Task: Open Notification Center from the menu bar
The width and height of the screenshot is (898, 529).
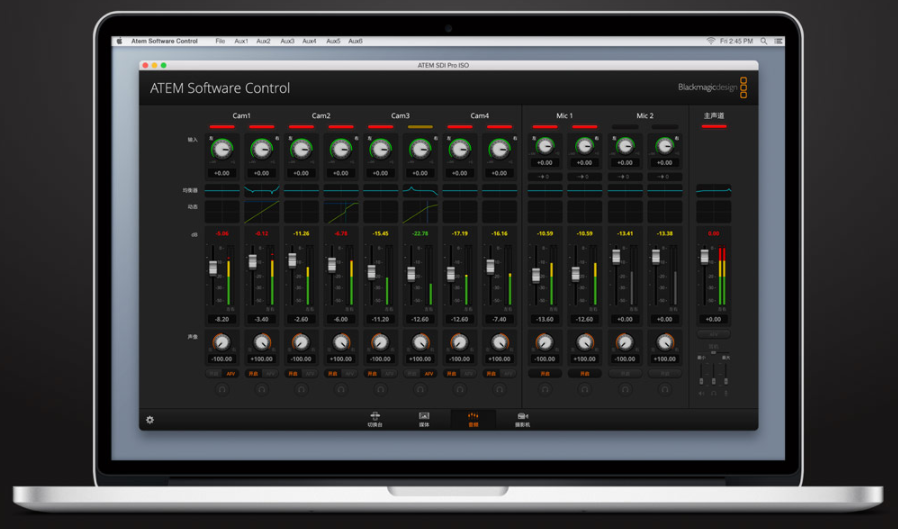Action: coord(778,41)
